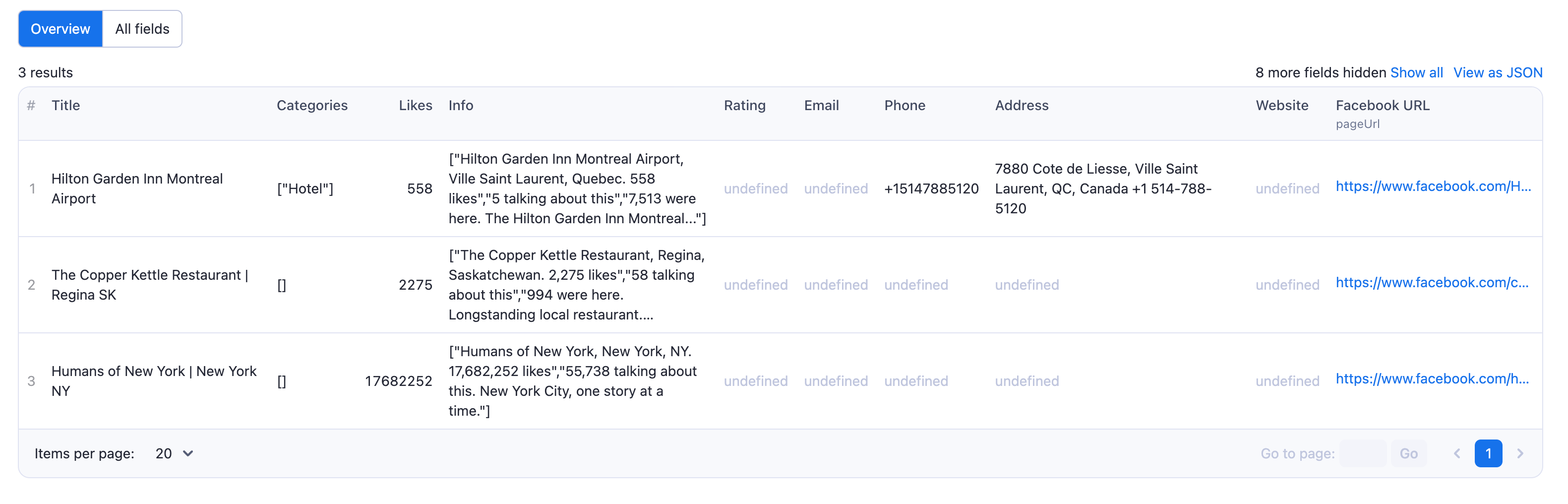Click the Facebook URL column header

pyautogui.click(x=1383, y=105)
